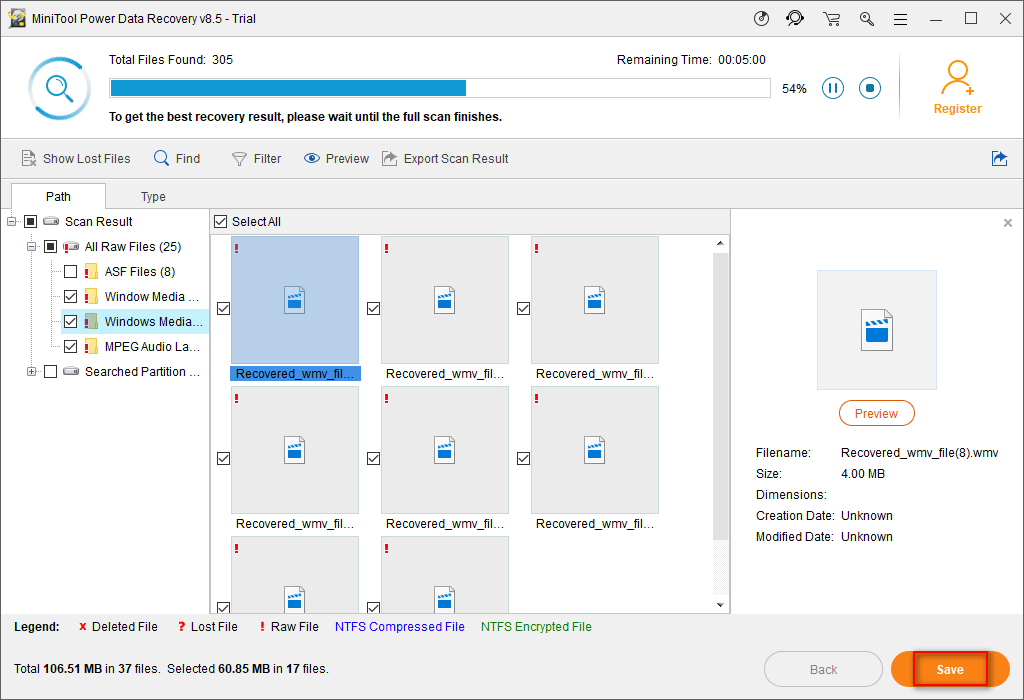Image resolution: width=1024 pixels, height=700 pixels.
Task: Click the orange Preview button
Action: pyautogui.click(x=876, y=413)
